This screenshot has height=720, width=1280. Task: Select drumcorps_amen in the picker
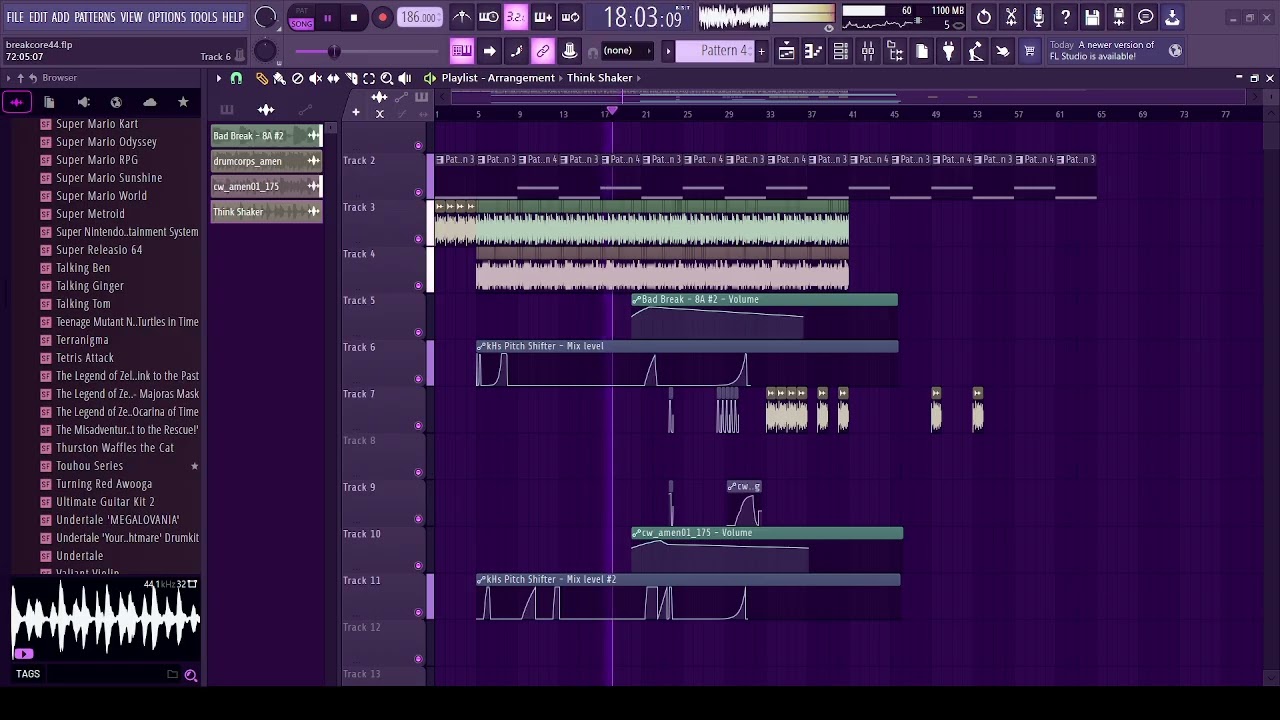266,161
